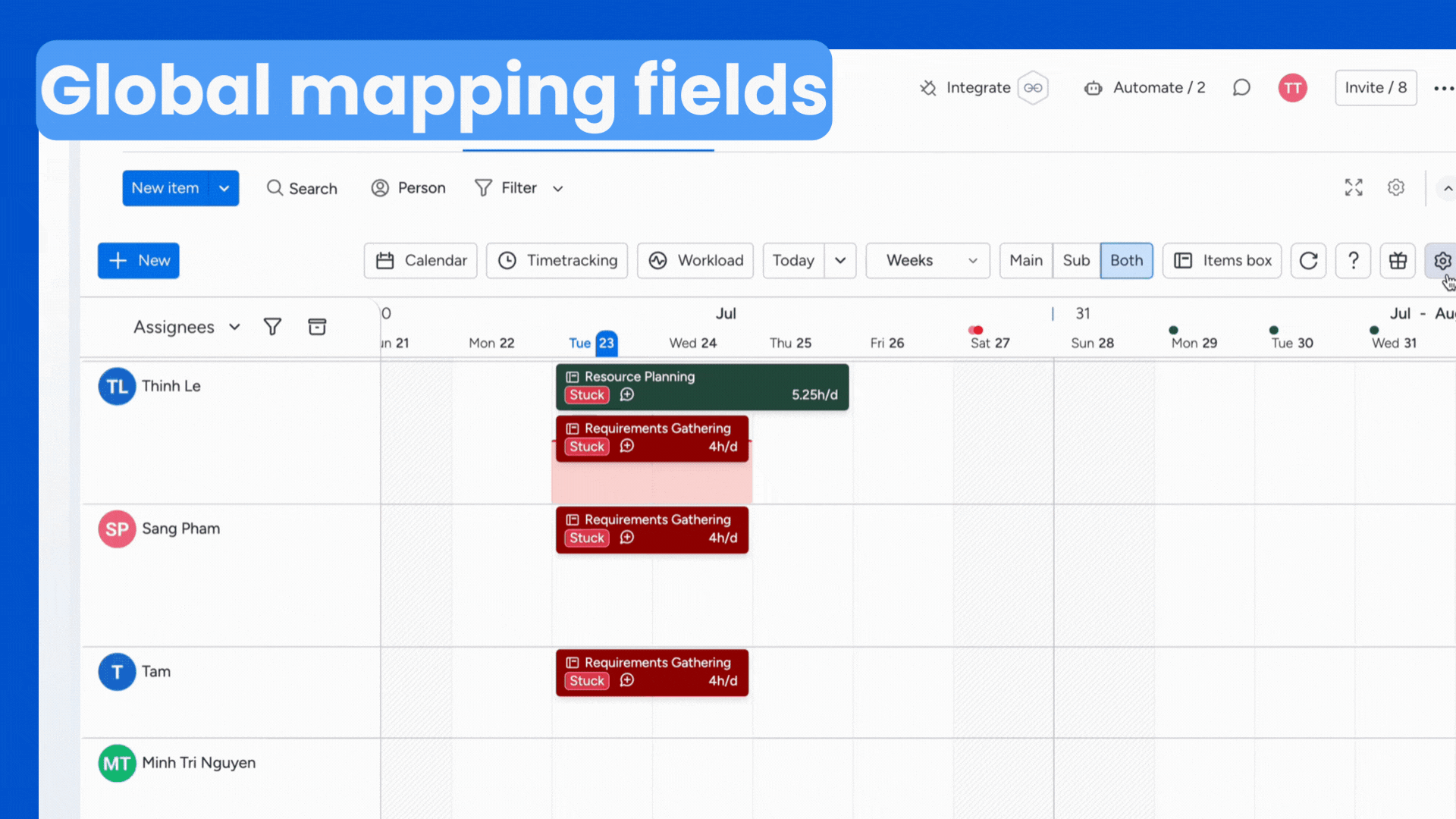The height and width of the screenshot is (819, 1456).
Task: Click the Stuck status chip on Requirements Gathering
Action: 585,446
